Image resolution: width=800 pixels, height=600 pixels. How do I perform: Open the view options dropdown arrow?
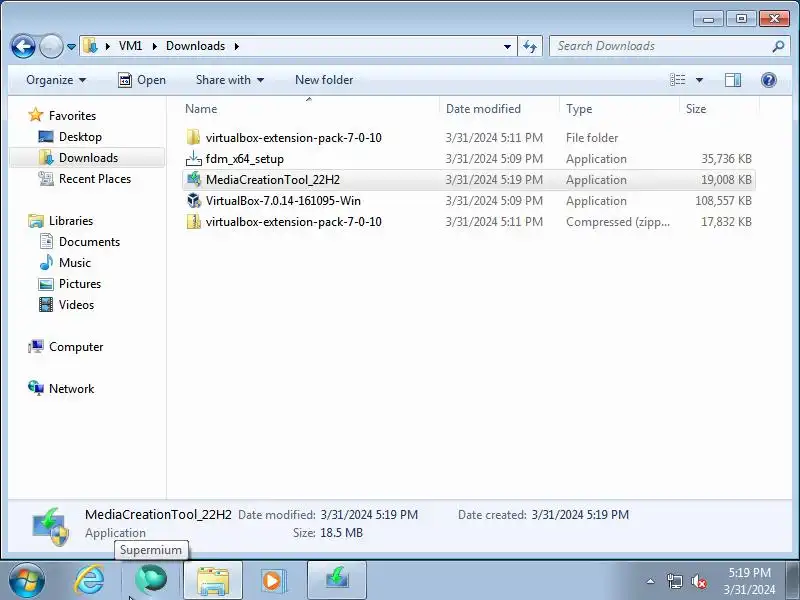(699, 80)
